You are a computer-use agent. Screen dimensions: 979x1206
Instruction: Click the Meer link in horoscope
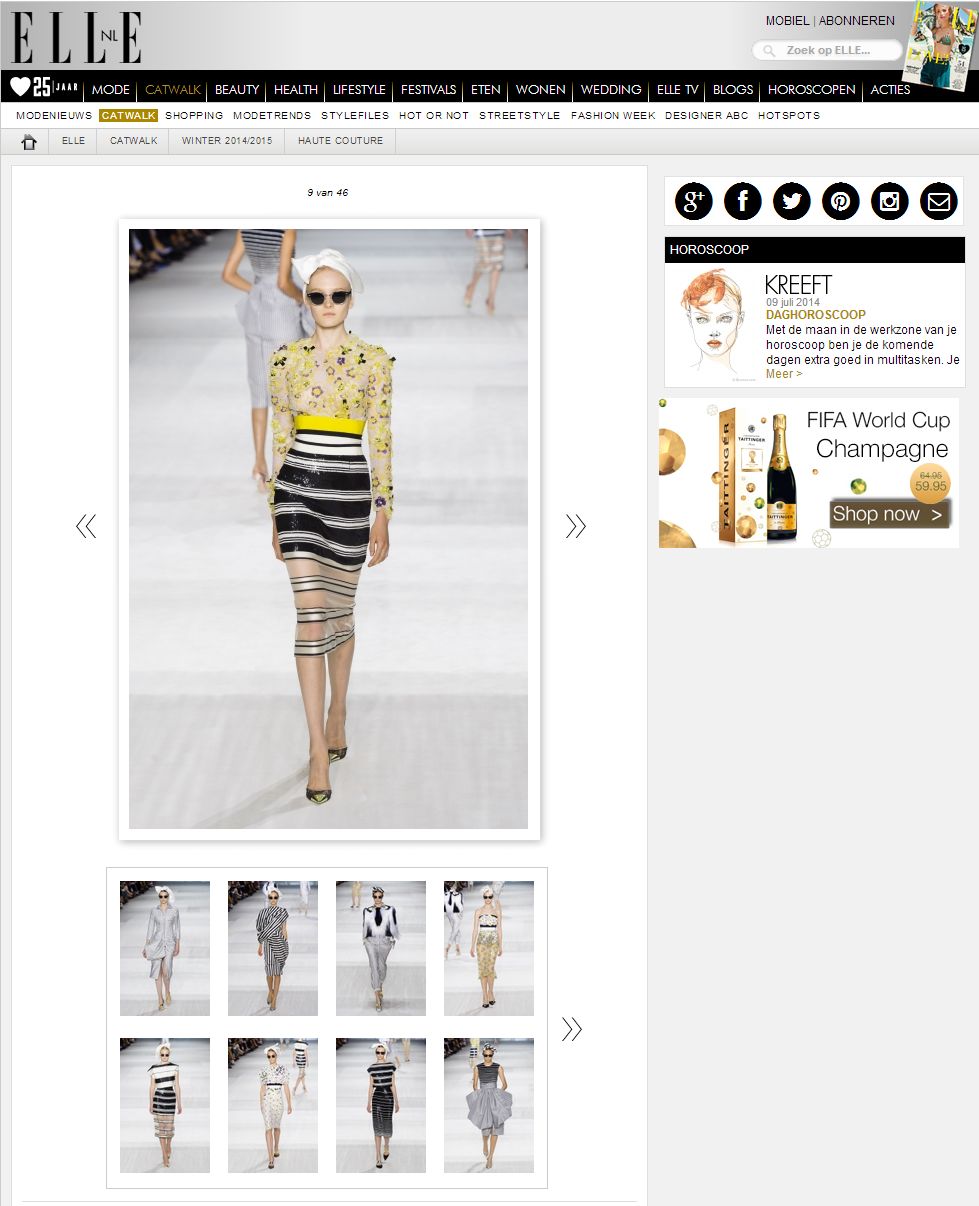(x=783, y=374)
